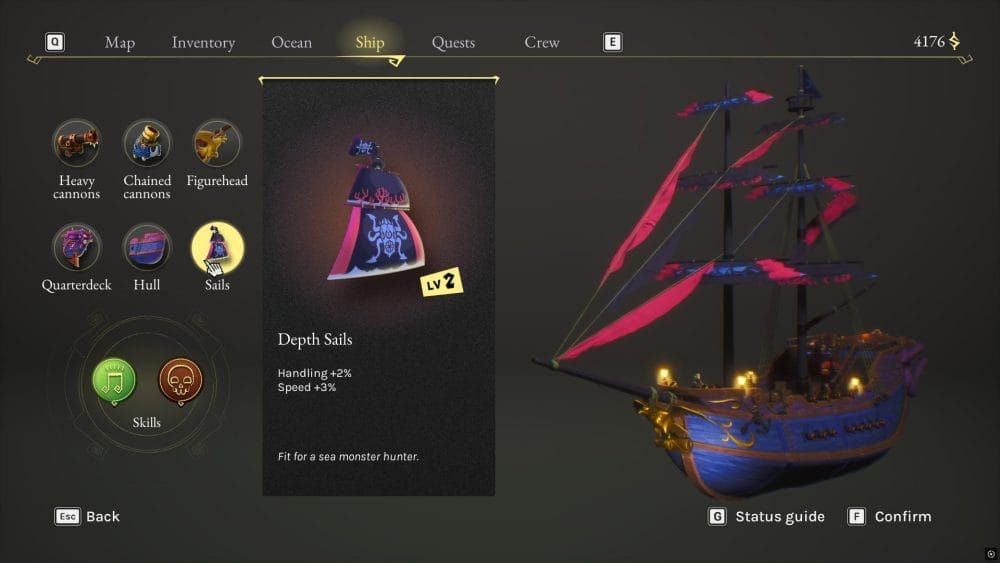Select the Heavy cannons icon
Image resolution: width=1000 pixels, height=563 pixels.
[76, 144]
